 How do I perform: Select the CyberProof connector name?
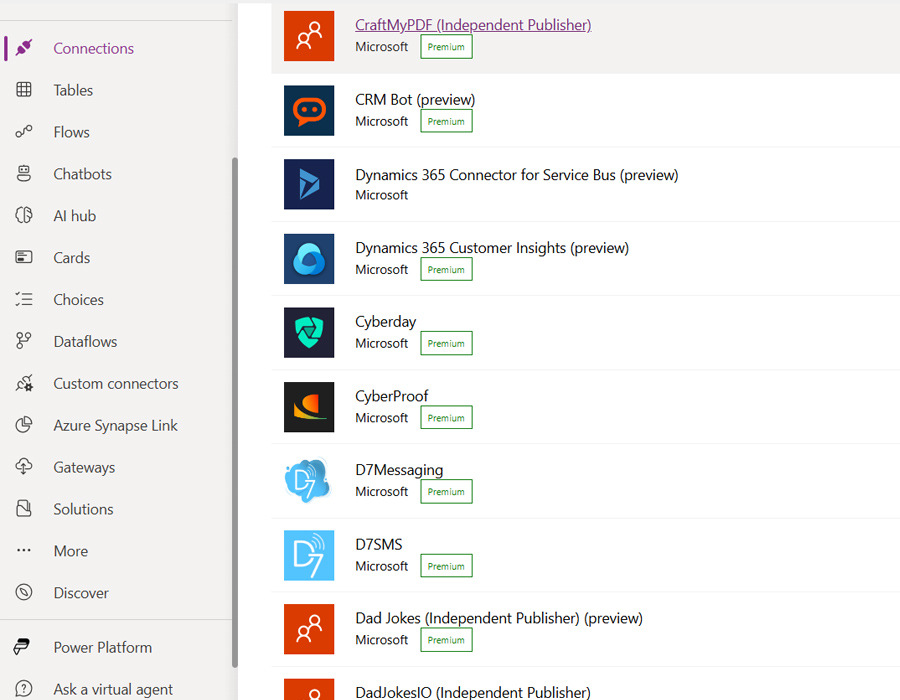coord(391,396)
